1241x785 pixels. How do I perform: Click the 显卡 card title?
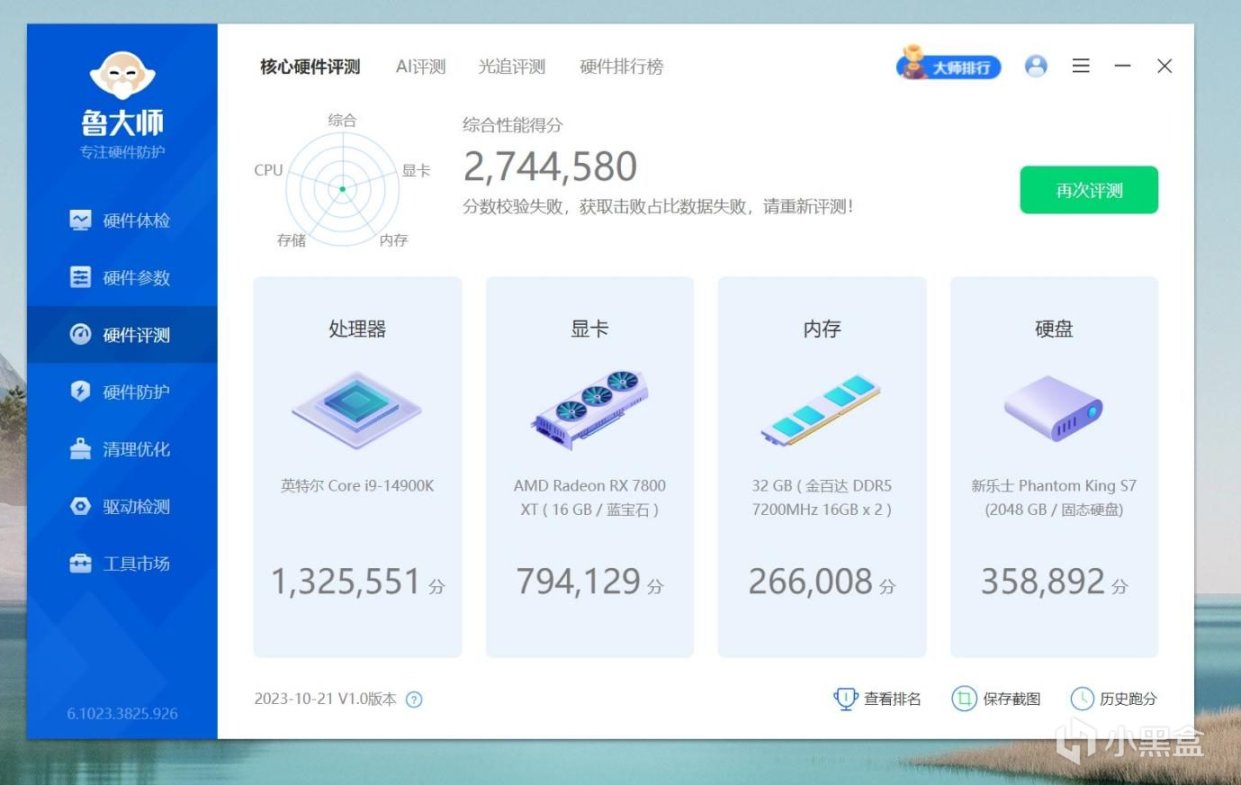coord(589,329)
